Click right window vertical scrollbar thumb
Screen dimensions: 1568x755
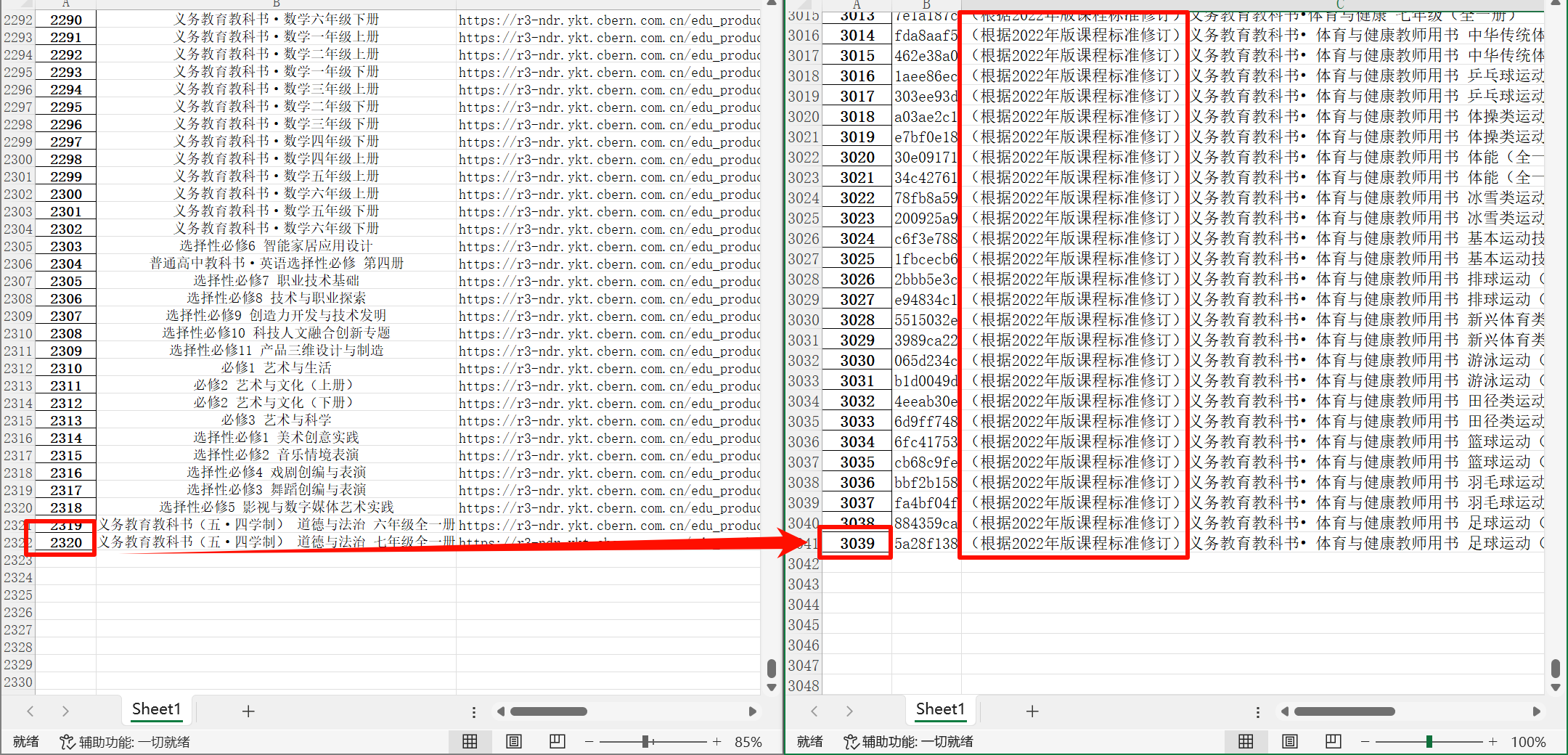coord(1556,668)
